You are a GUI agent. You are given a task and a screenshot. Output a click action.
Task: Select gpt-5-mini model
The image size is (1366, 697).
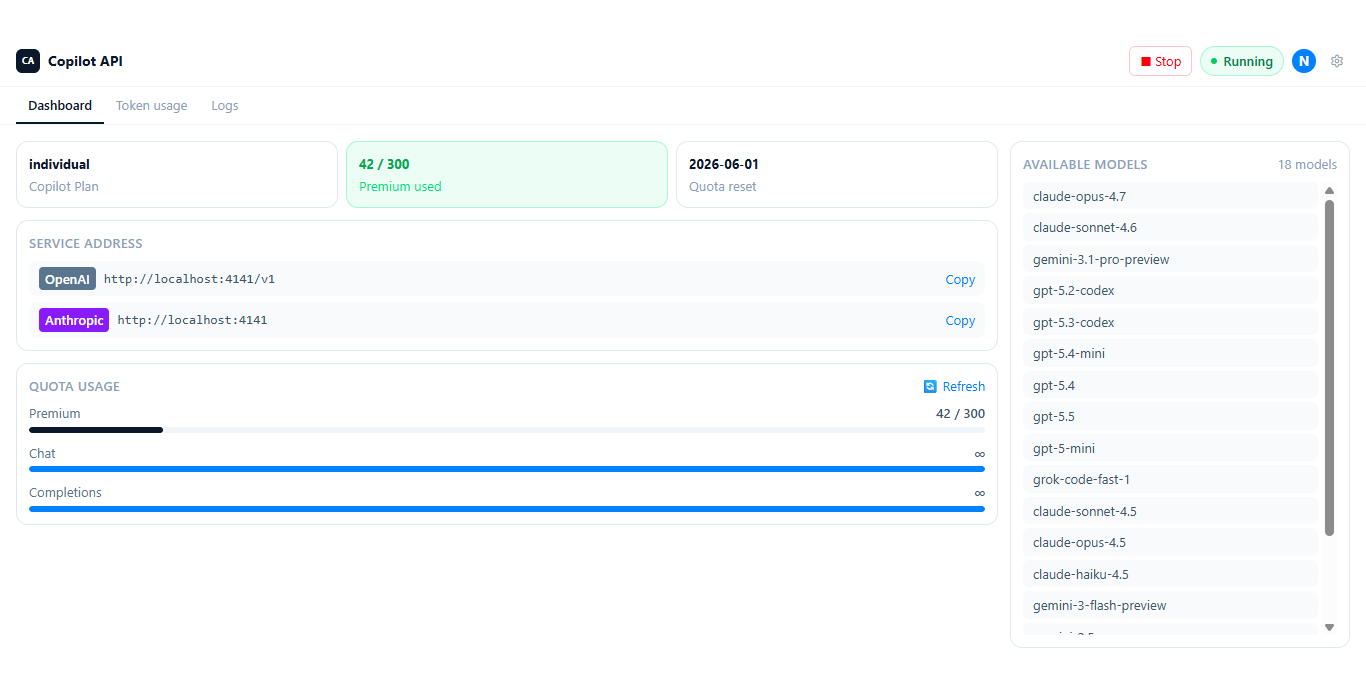click(x=1170, y=448)
